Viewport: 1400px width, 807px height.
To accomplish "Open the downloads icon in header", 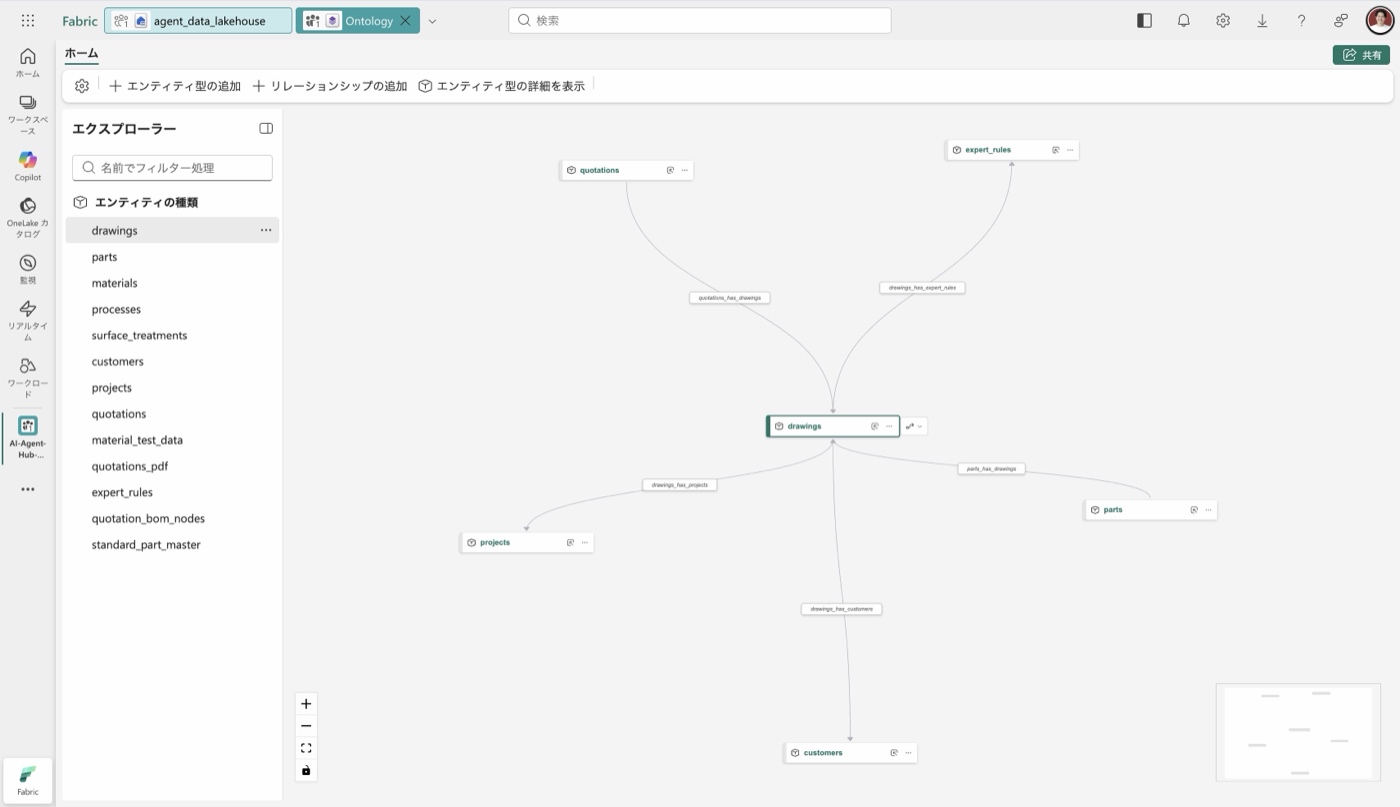I will point(1262,20).
